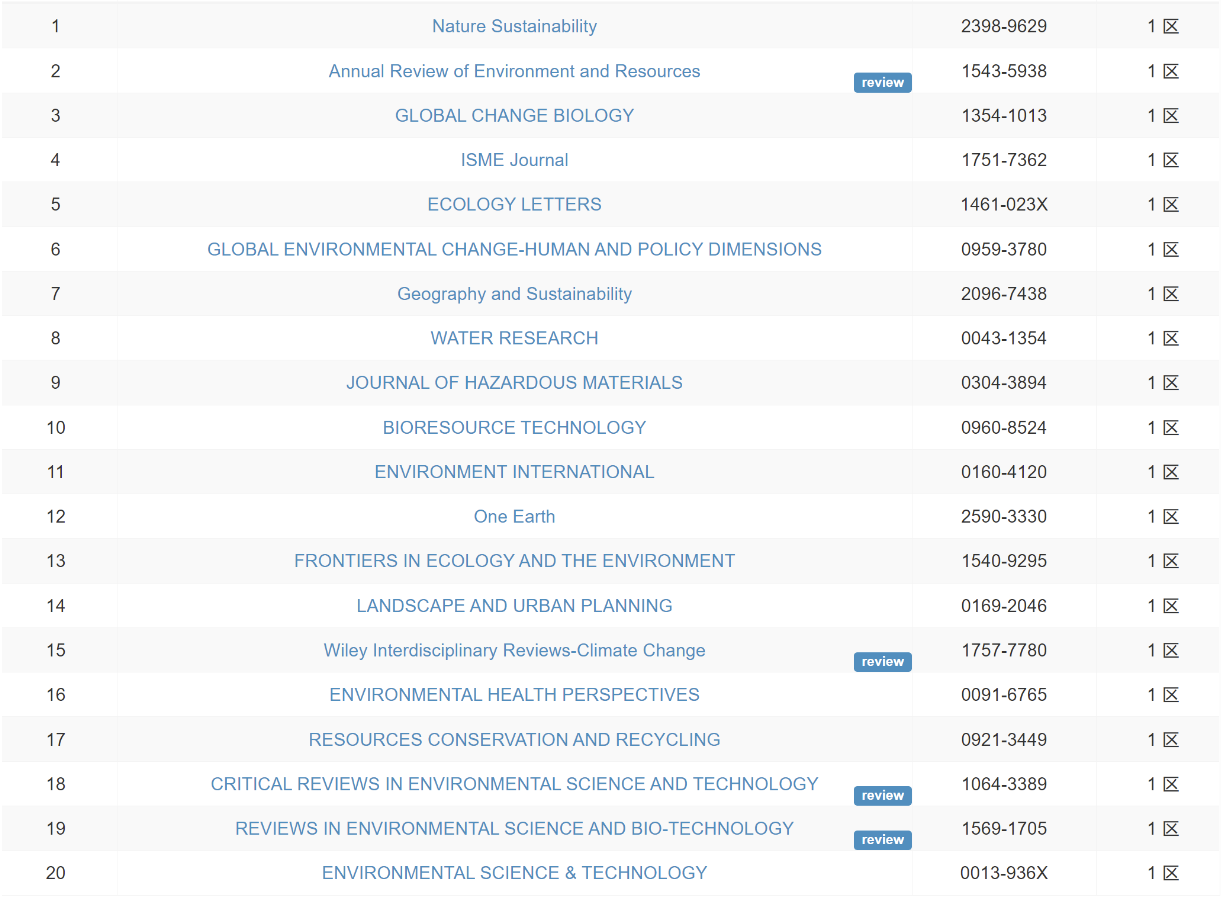Open the GLOBAL CHANGE BIOLOGY journal page
1224x898 pixels.
(x=514, y=115)
